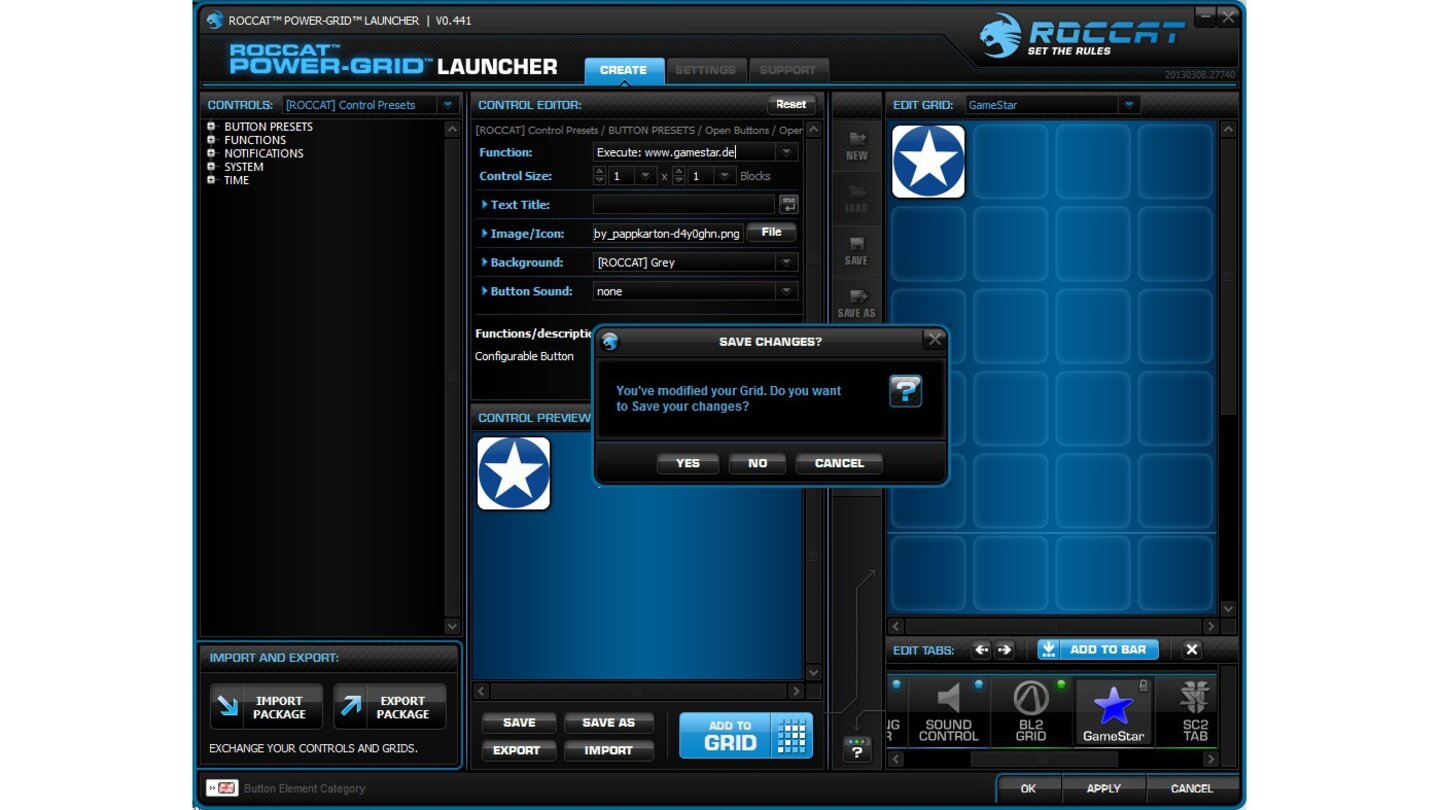
Task: Select the GameStar tab in the tab bar
Action: pyautogui.click(x=1113, y=712)
